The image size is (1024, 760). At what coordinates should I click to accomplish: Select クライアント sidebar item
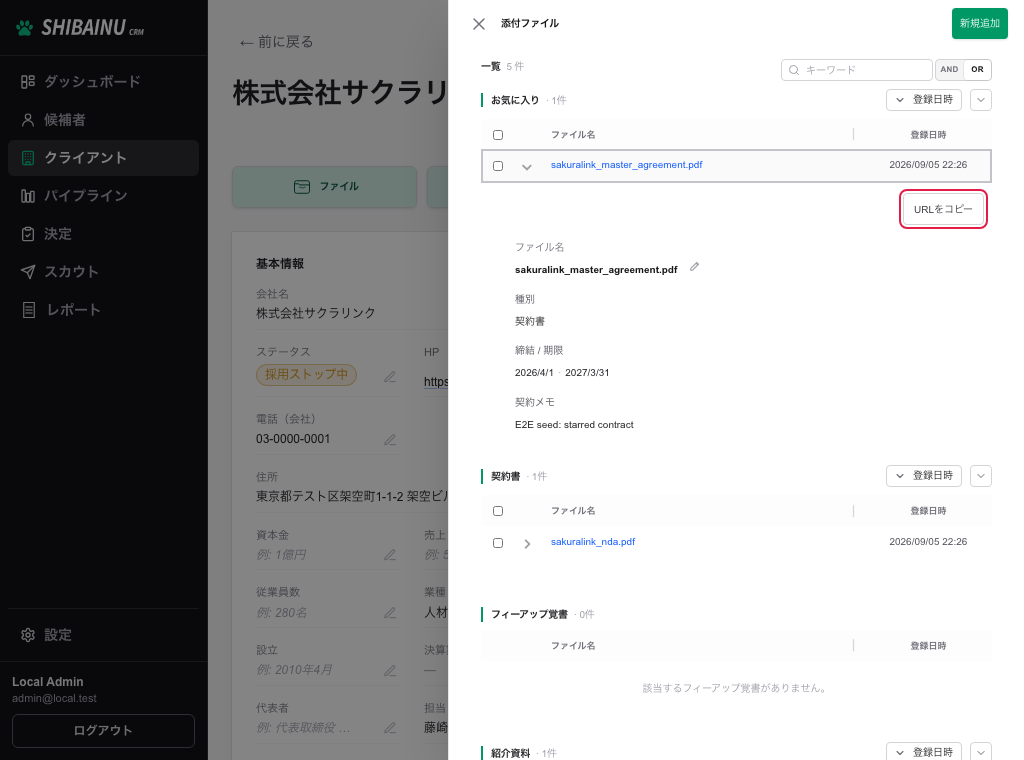pyautogui.click(x=103, y=157)
